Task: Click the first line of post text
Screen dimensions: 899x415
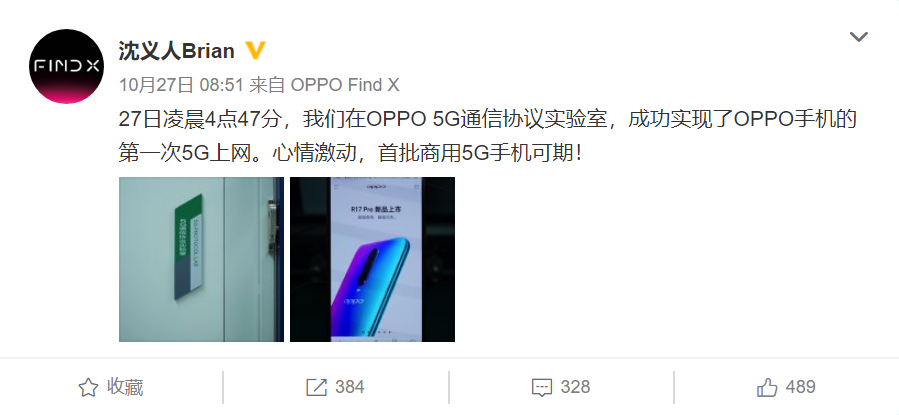Action: 487,120
